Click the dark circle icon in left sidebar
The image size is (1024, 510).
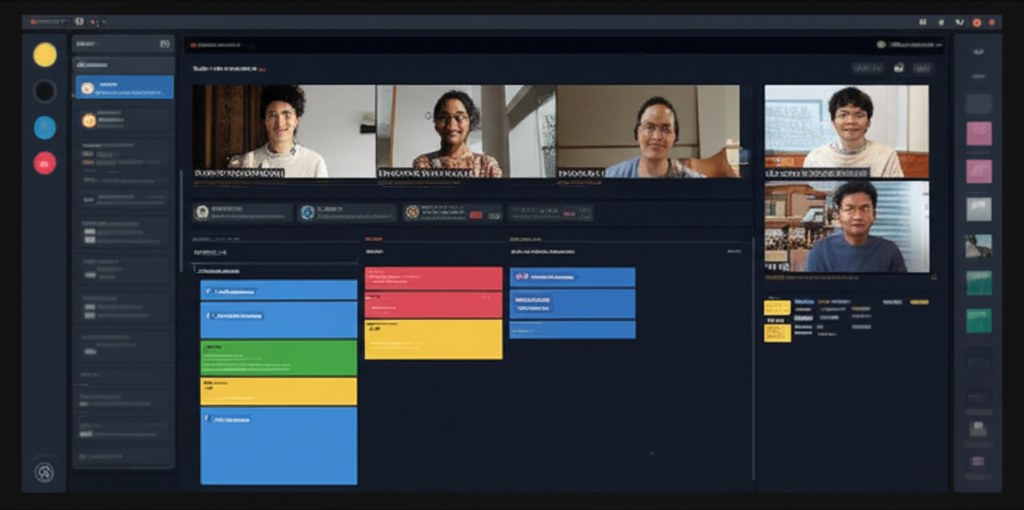click(45, 91)
